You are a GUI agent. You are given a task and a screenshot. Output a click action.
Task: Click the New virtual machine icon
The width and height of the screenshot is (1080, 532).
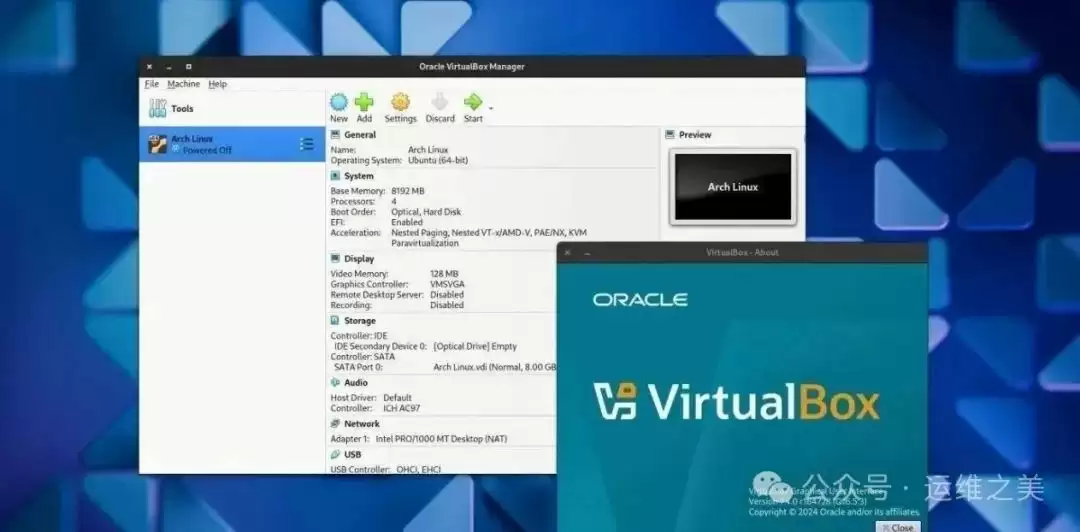click(x=339, y=102)
